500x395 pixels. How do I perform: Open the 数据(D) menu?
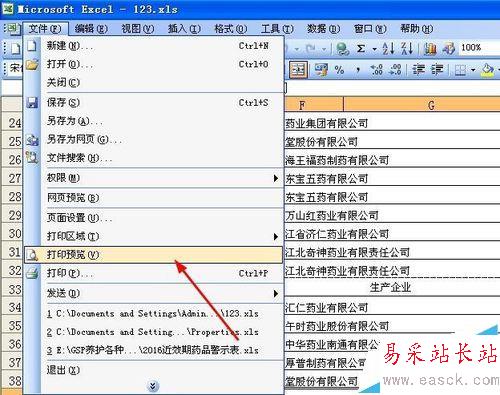(x=323, y=29)
